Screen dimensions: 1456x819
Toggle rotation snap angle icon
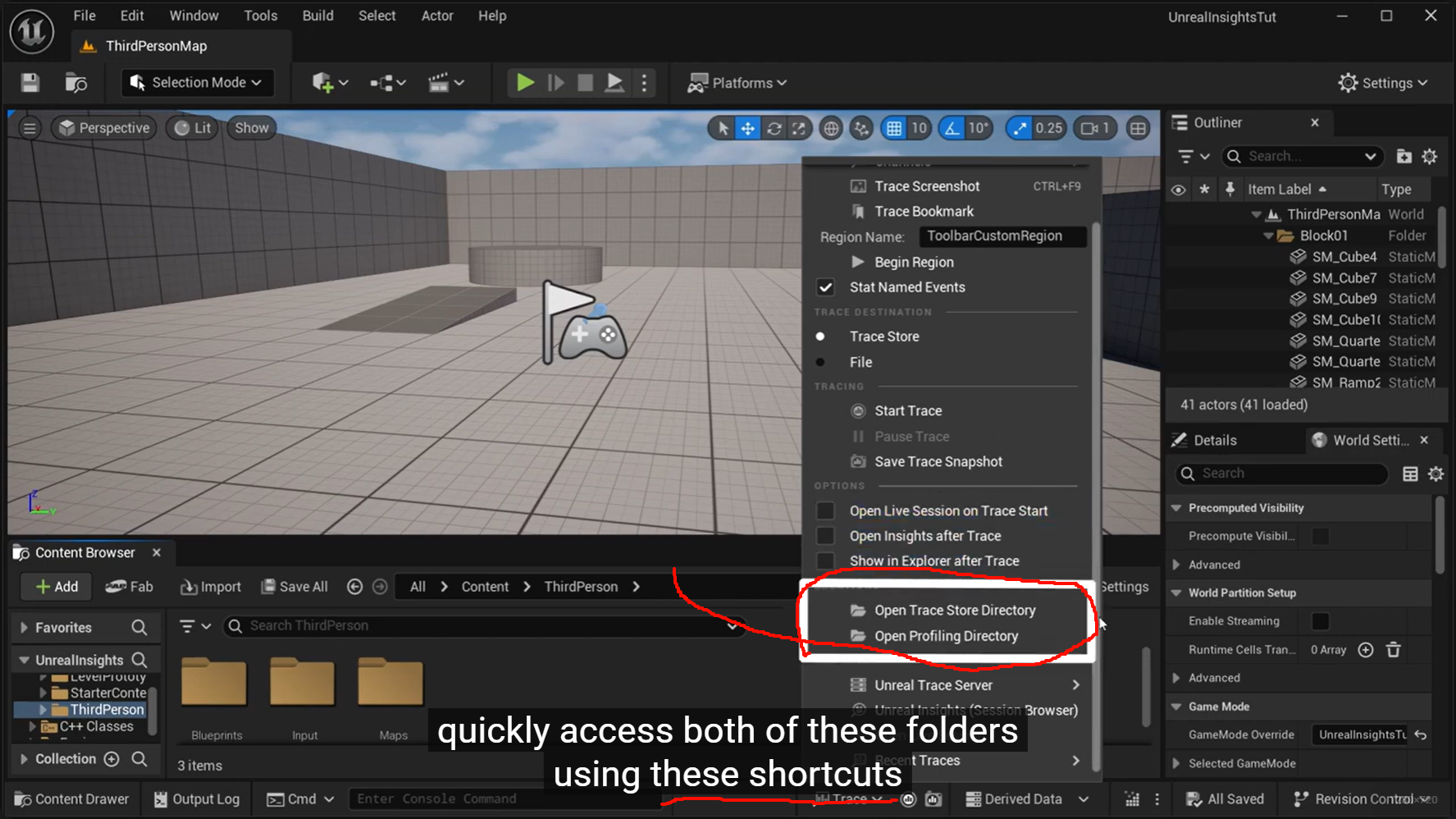[x=952, y=128]
